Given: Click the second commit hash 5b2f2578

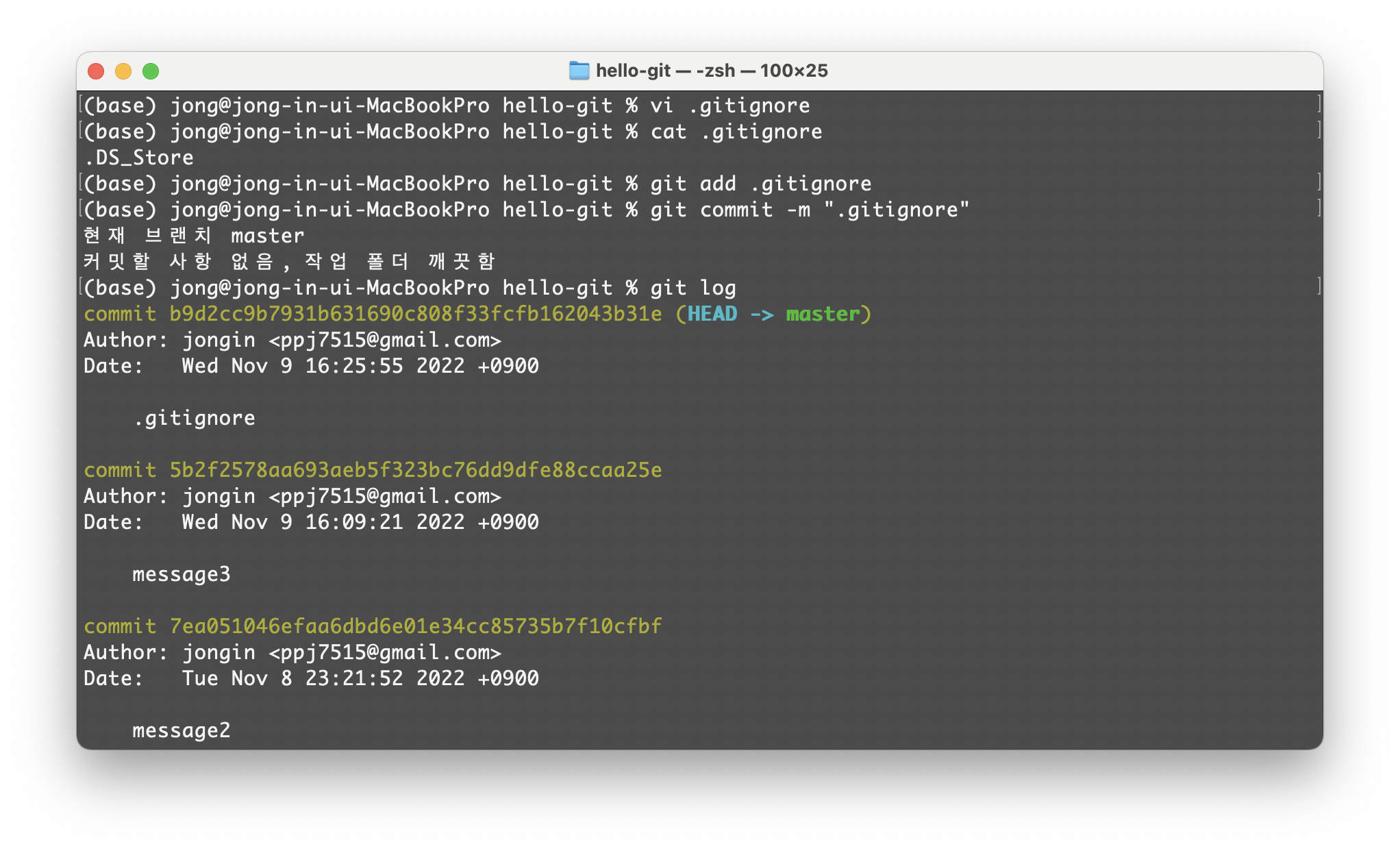Looking at the screenshot, I should (x=415, y=470).
